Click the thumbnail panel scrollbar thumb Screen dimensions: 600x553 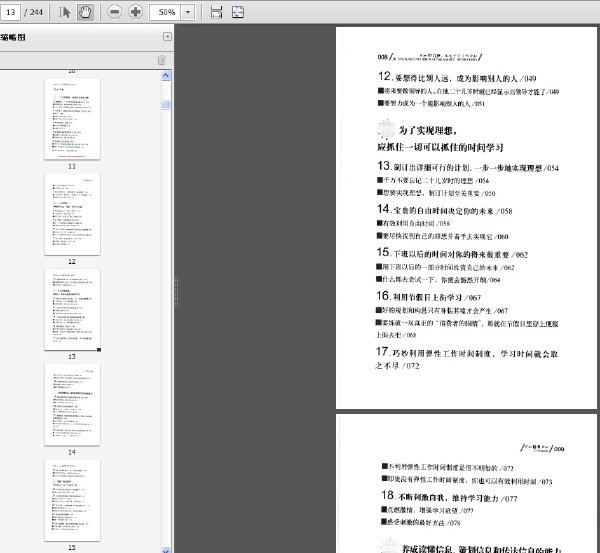(x=166, y=104)
